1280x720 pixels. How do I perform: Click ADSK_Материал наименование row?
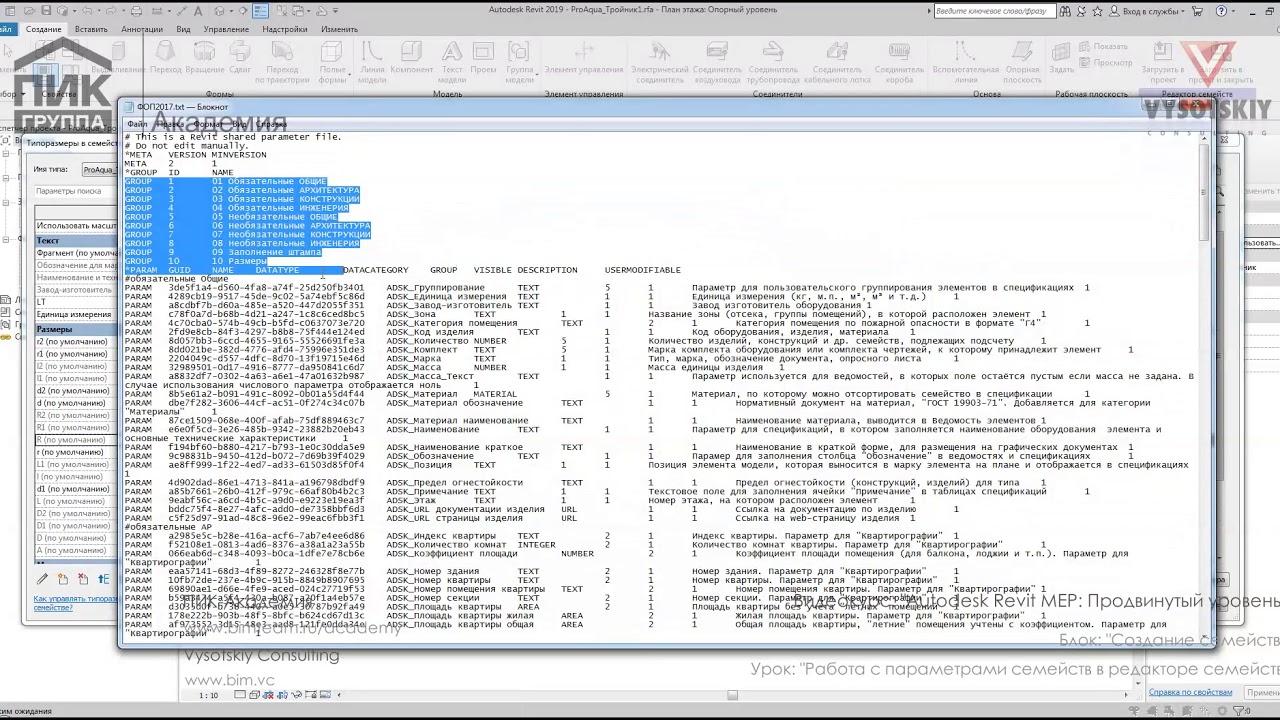[585, 421]
